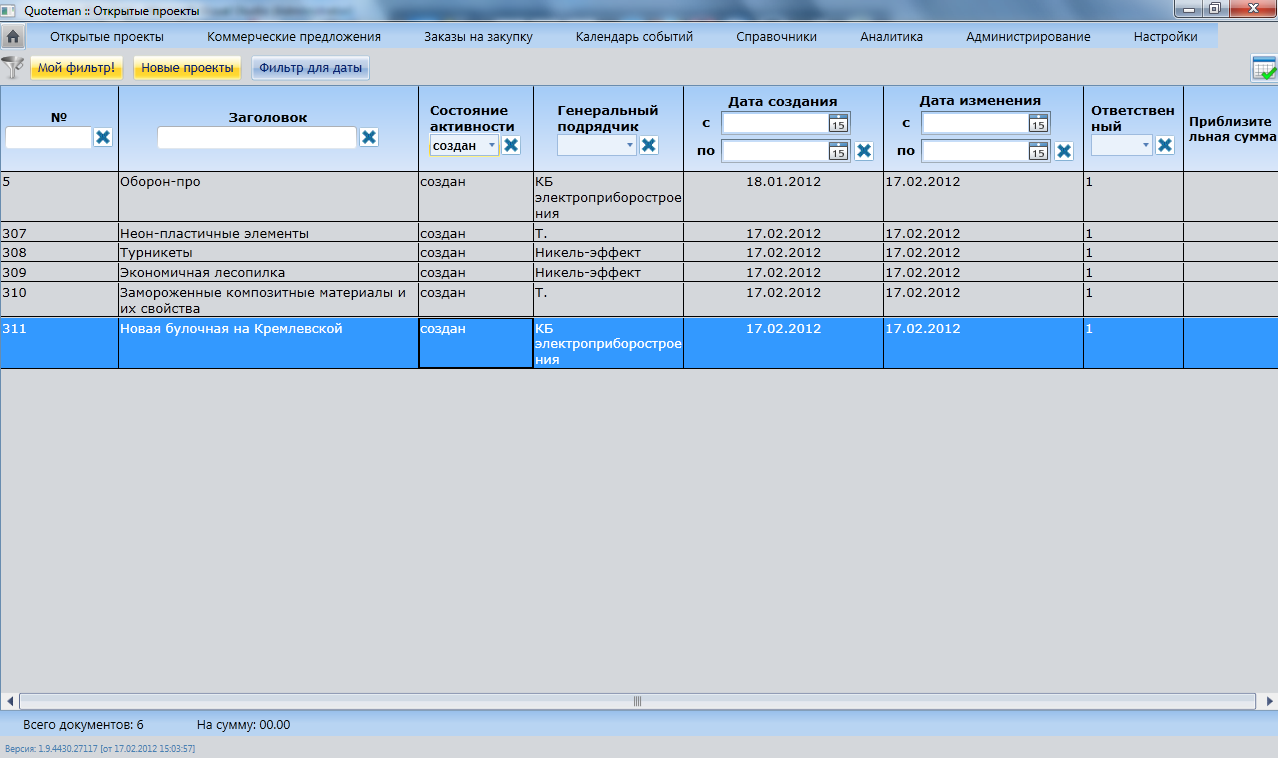Image resolution: width=1278 pixels, height=758 pixels.
Task: Clear the Состояние активности filter
Action: tap(511, 145)
